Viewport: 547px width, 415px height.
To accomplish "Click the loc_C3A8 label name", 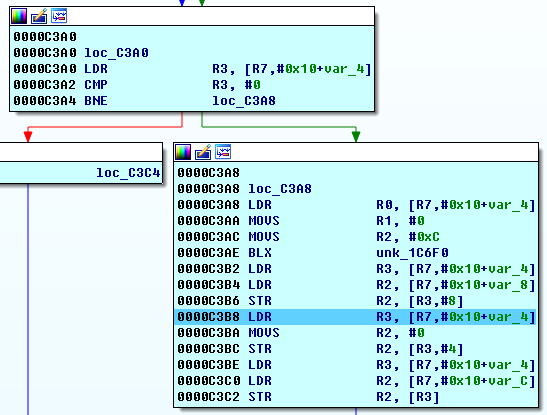I will [280, 189].
